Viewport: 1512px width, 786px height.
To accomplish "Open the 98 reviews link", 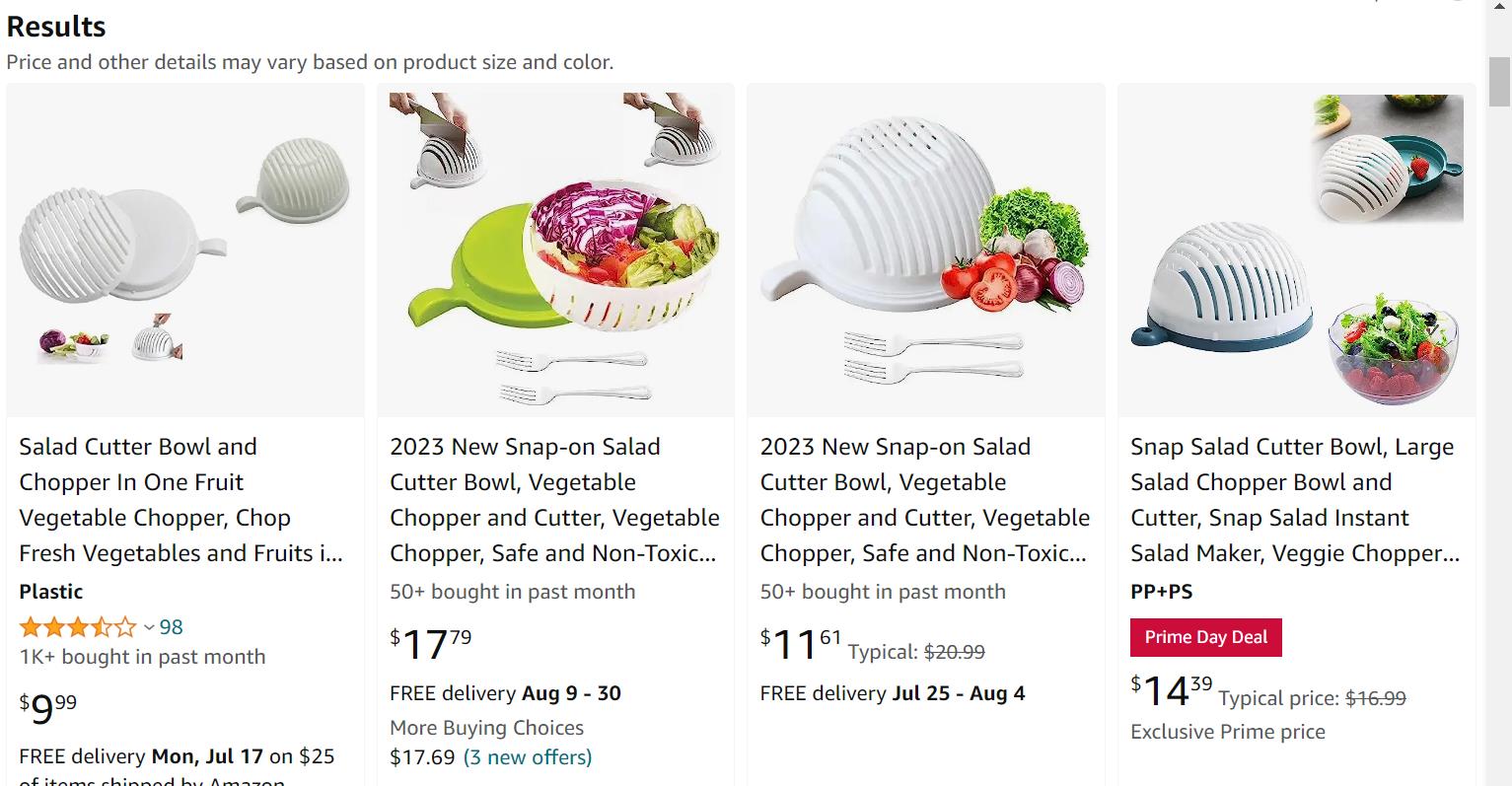I will point(171,627).
